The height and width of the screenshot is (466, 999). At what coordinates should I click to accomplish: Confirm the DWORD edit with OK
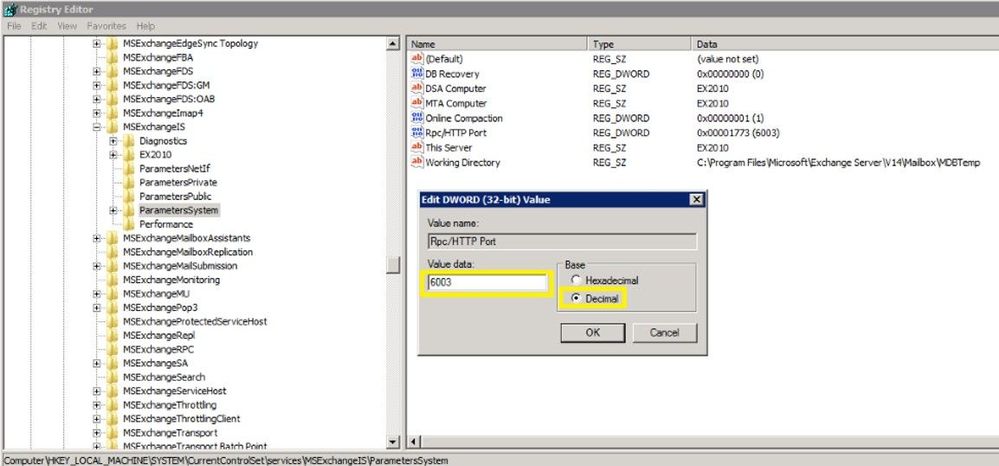(593, 332)
